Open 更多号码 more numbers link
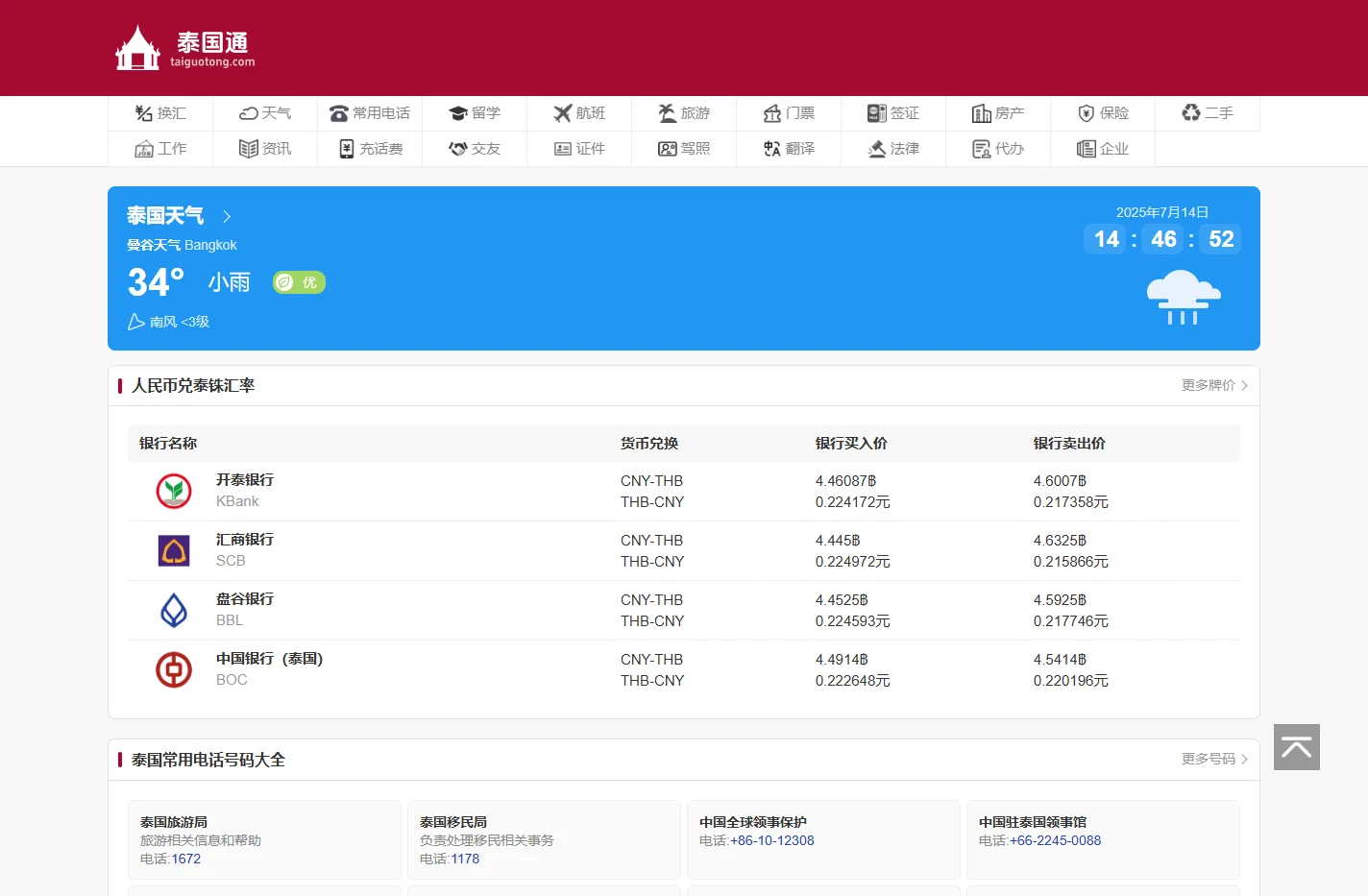 pyautogui.click(x=1214, y=759)
